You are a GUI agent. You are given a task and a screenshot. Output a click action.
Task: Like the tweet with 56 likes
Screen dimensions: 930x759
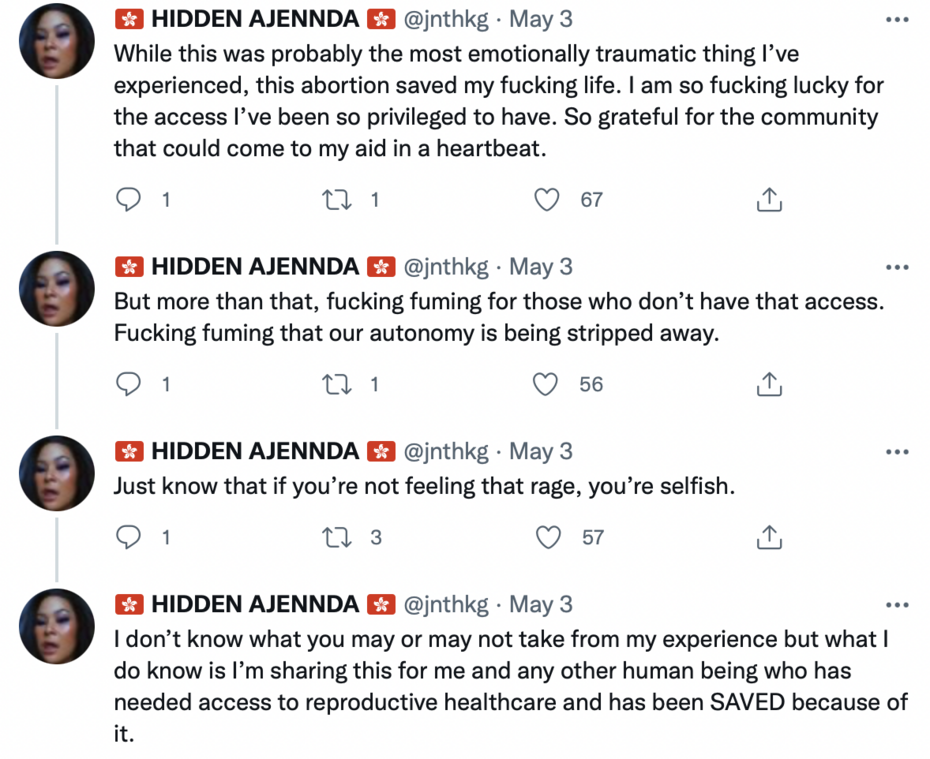546,384
